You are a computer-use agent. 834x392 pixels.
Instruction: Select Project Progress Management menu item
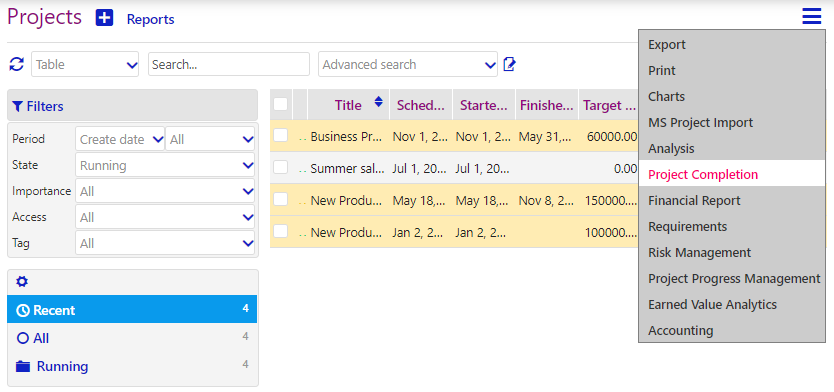tap(732, 278)
